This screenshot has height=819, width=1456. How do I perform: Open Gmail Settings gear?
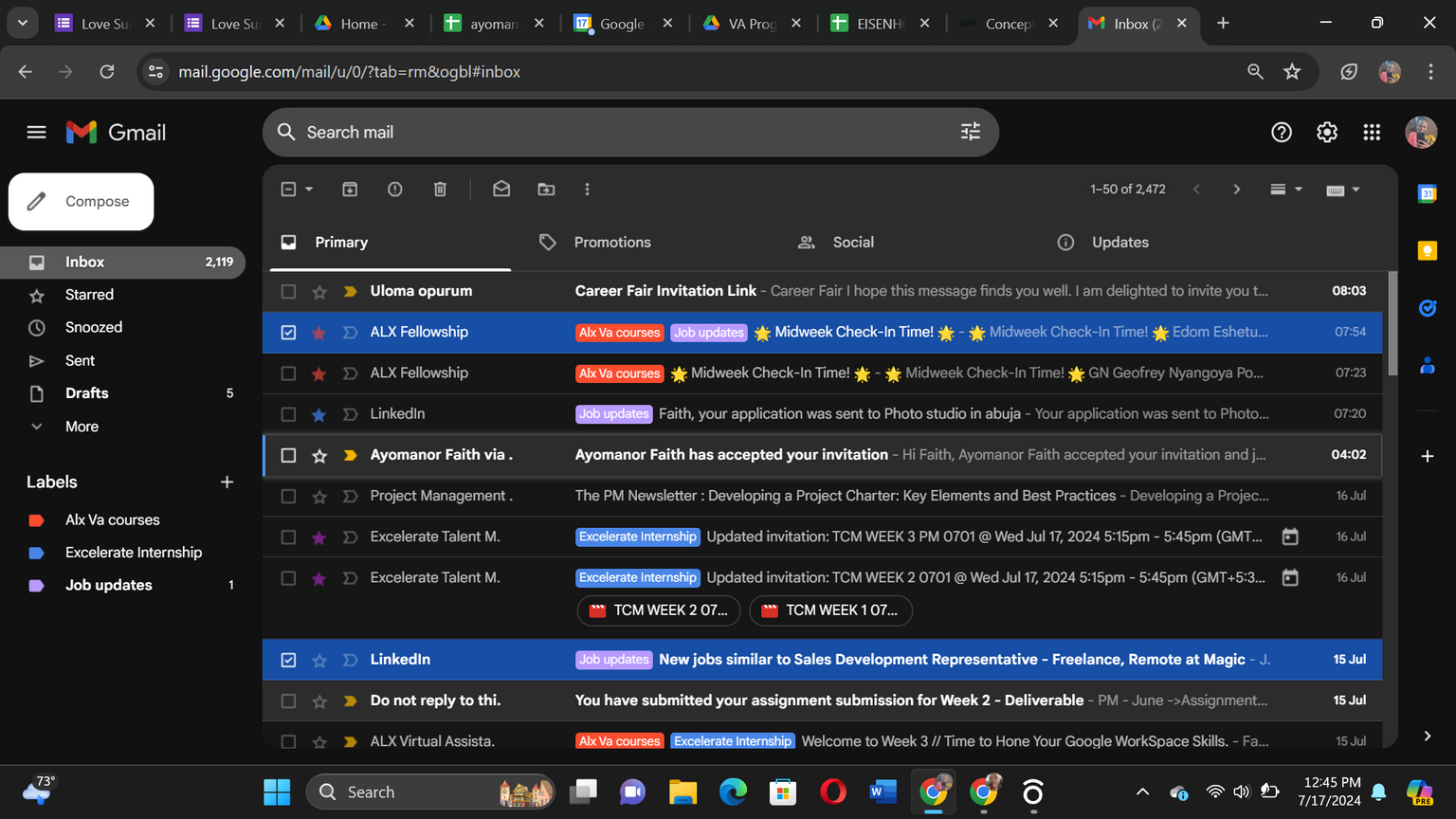point(1327,133)
